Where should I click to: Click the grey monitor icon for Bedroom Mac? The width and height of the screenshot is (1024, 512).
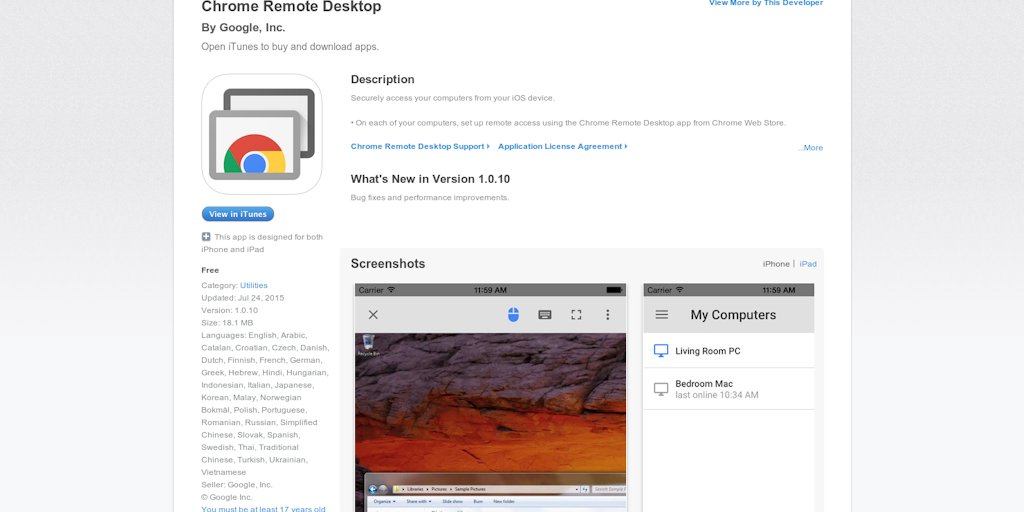click(661, 389)
